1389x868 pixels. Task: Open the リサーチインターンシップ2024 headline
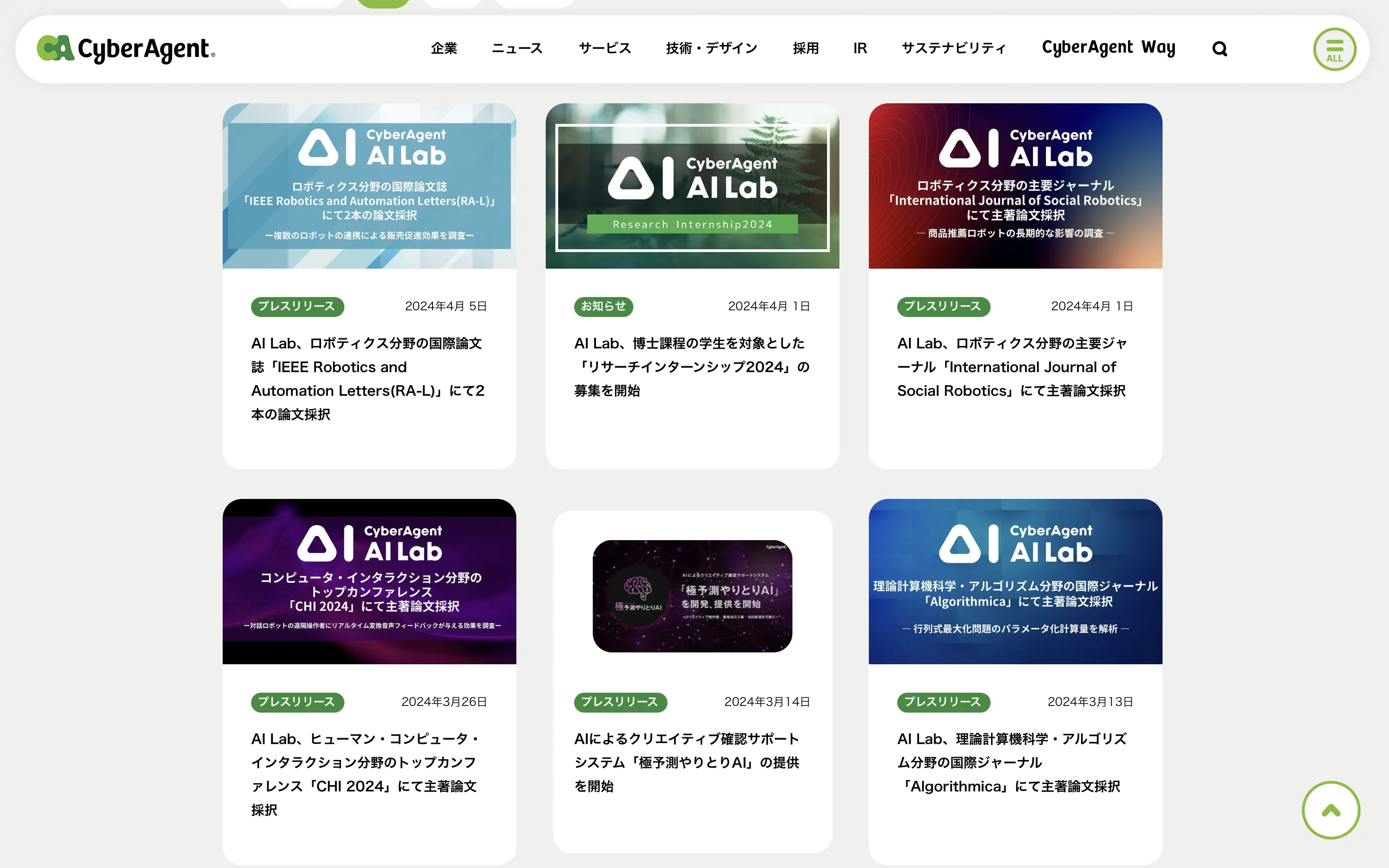click(x=692, y=367)
